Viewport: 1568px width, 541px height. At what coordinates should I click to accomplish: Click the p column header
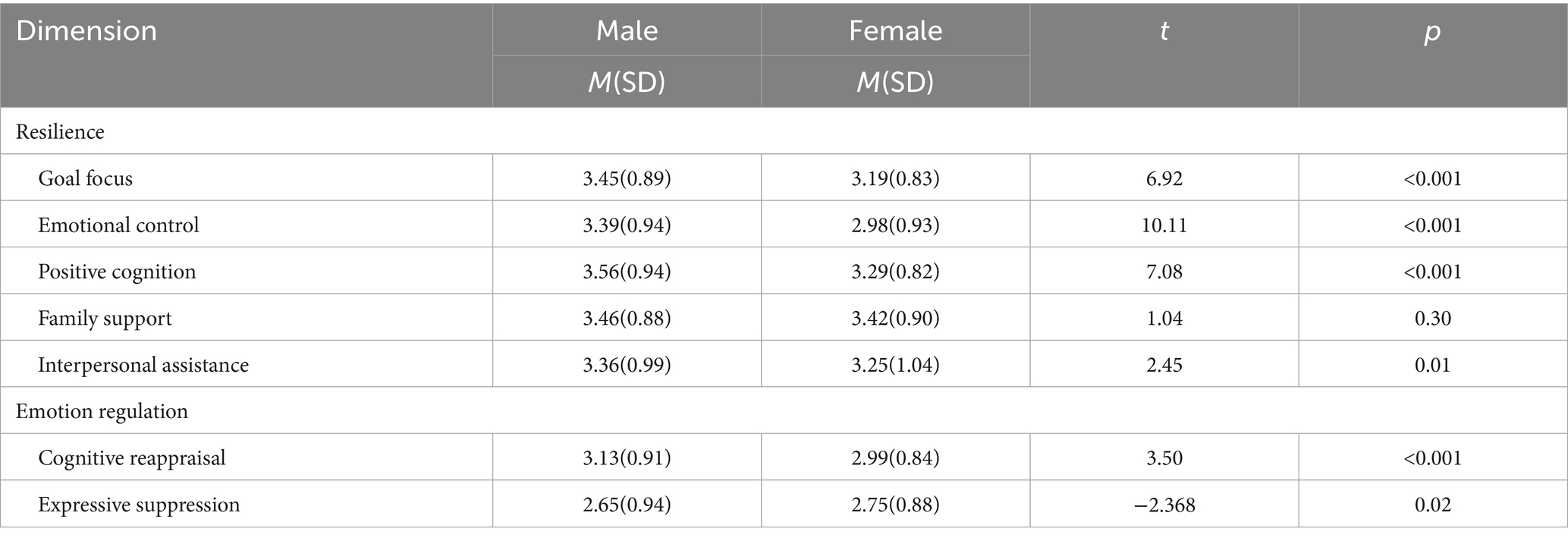tap(1432, 31)
